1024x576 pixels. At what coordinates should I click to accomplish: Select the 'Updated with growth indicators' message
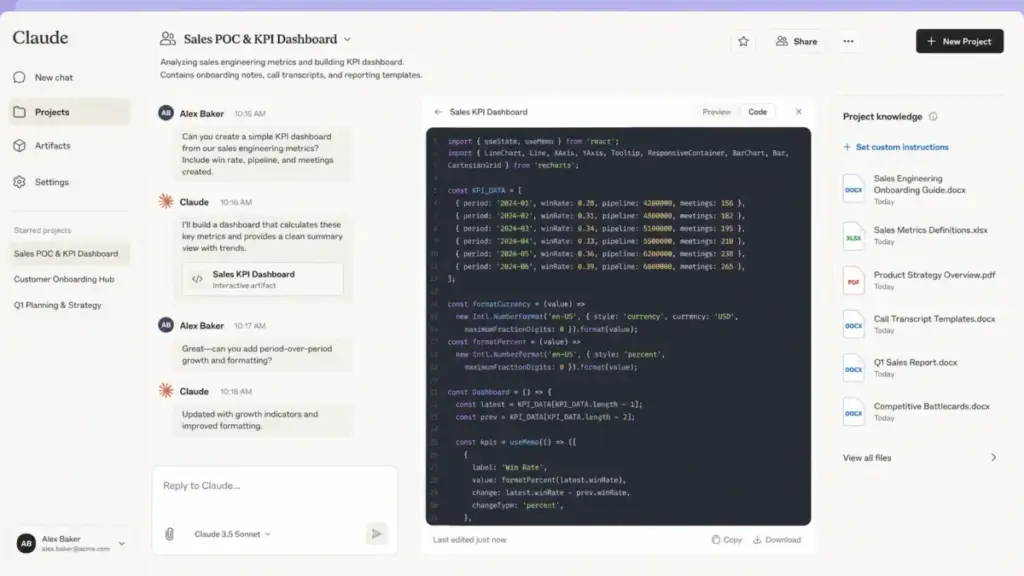[263, 420]
